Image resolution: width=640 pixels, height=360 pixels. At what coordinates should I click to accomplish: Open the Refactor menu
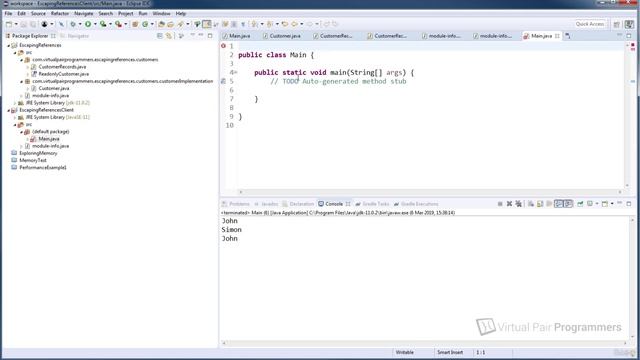(x=60, y=13)
